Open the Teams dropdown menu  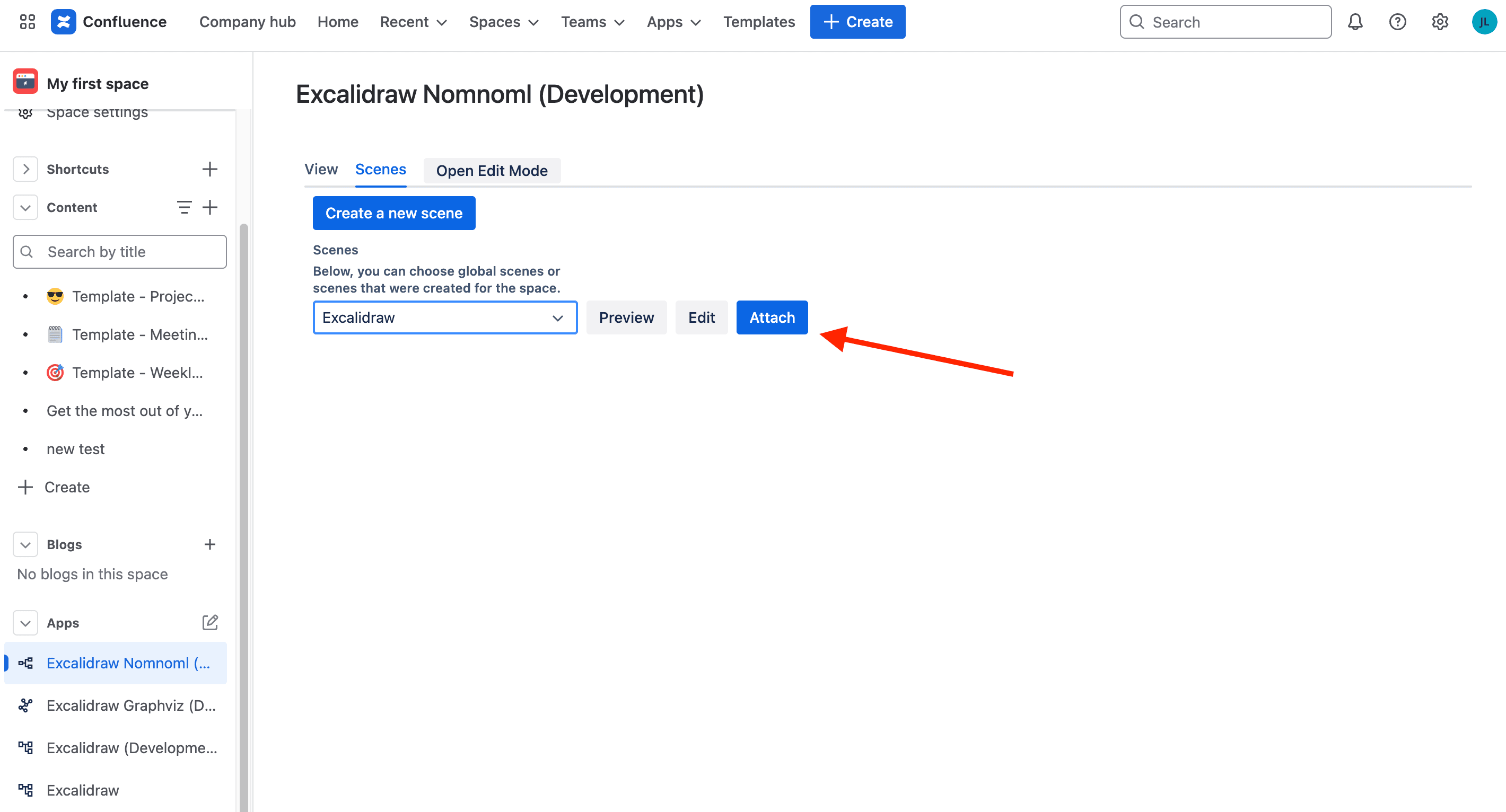[x=593, y=22]
